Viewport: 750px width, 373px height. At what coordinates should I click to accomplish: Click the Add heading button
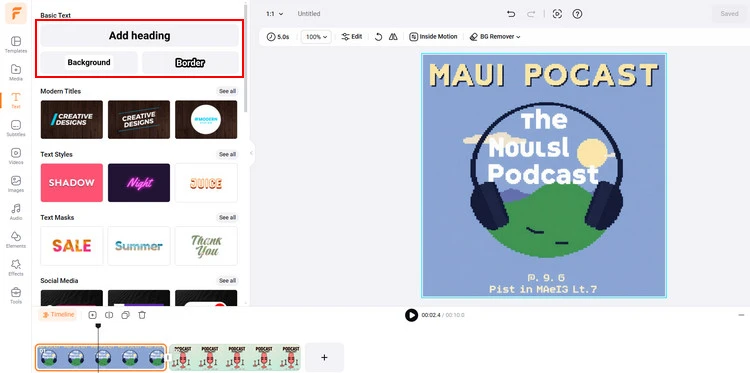click(x=139, y=36)
